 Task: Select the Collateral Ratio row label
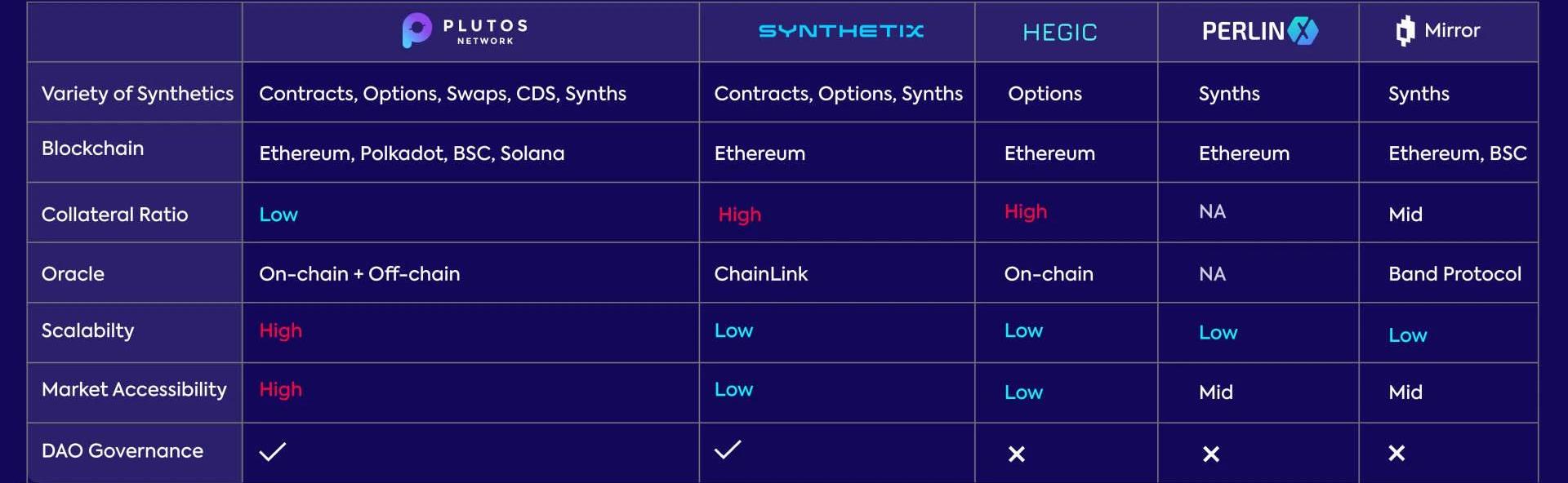(114, 215)
